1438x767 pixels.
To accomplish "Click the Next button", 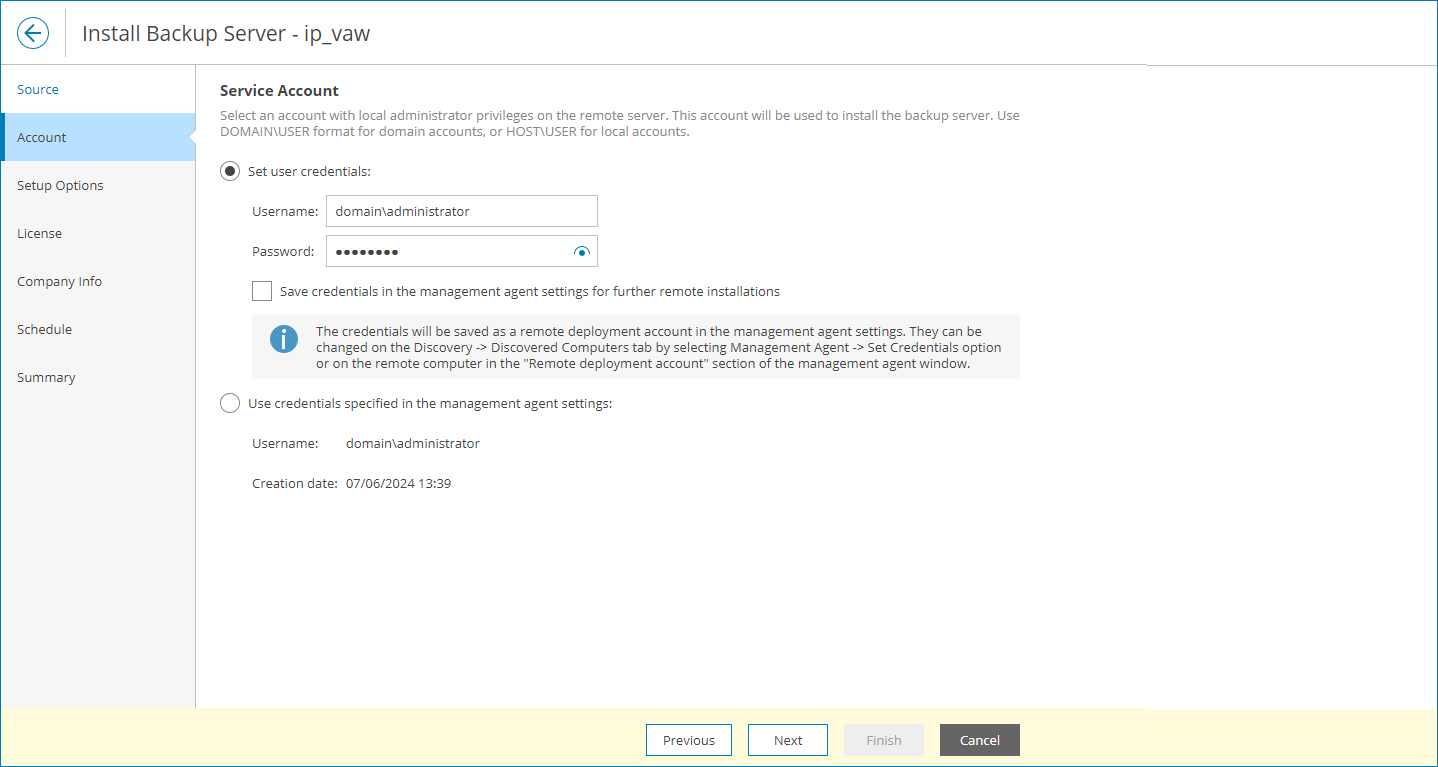I will (x=787, y=740).
